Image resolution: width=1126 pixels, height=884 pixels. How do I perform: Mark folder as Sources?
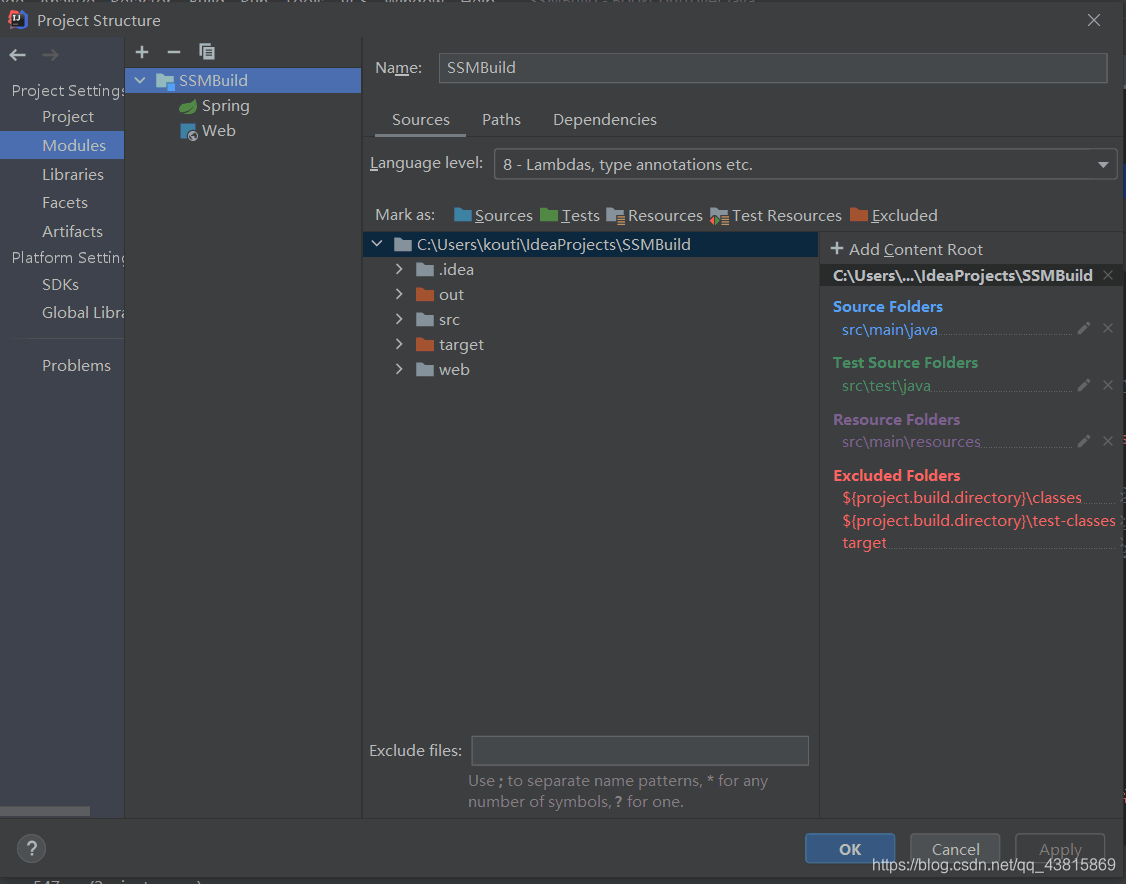(x=493, y=215)
